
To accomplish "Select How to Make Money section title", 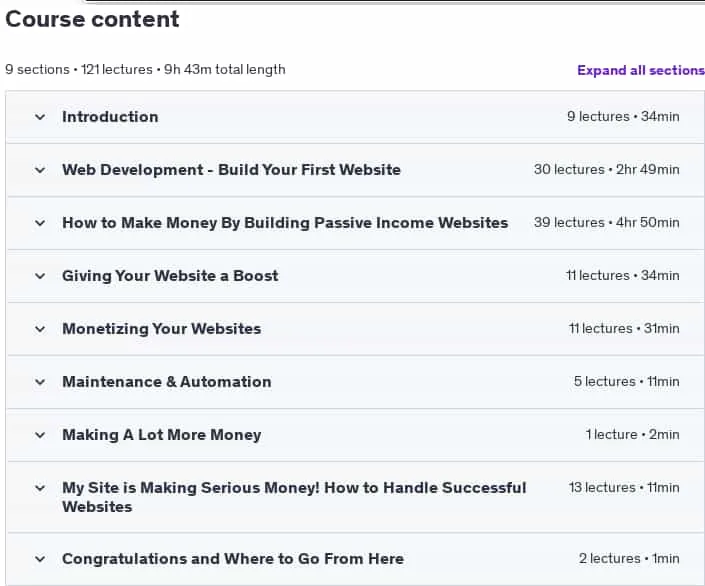I will [x=285, y=223].
